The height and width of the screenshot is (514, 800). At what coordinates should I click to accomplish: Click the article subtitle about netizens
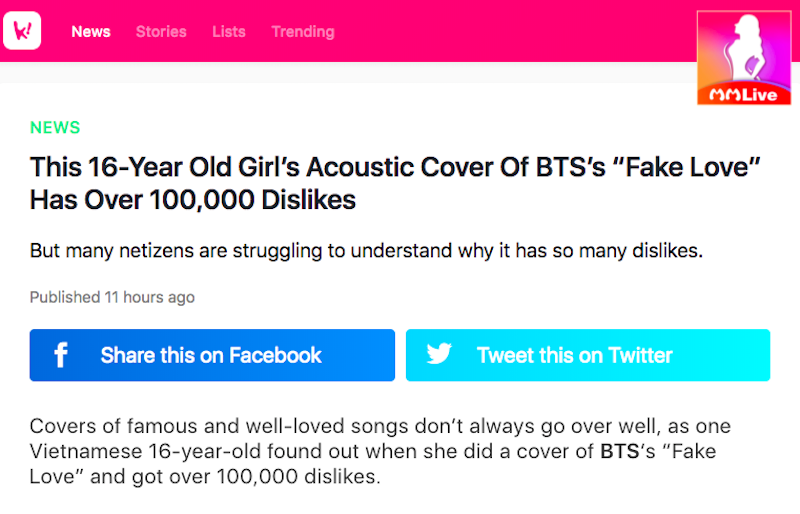coord(366,251)
